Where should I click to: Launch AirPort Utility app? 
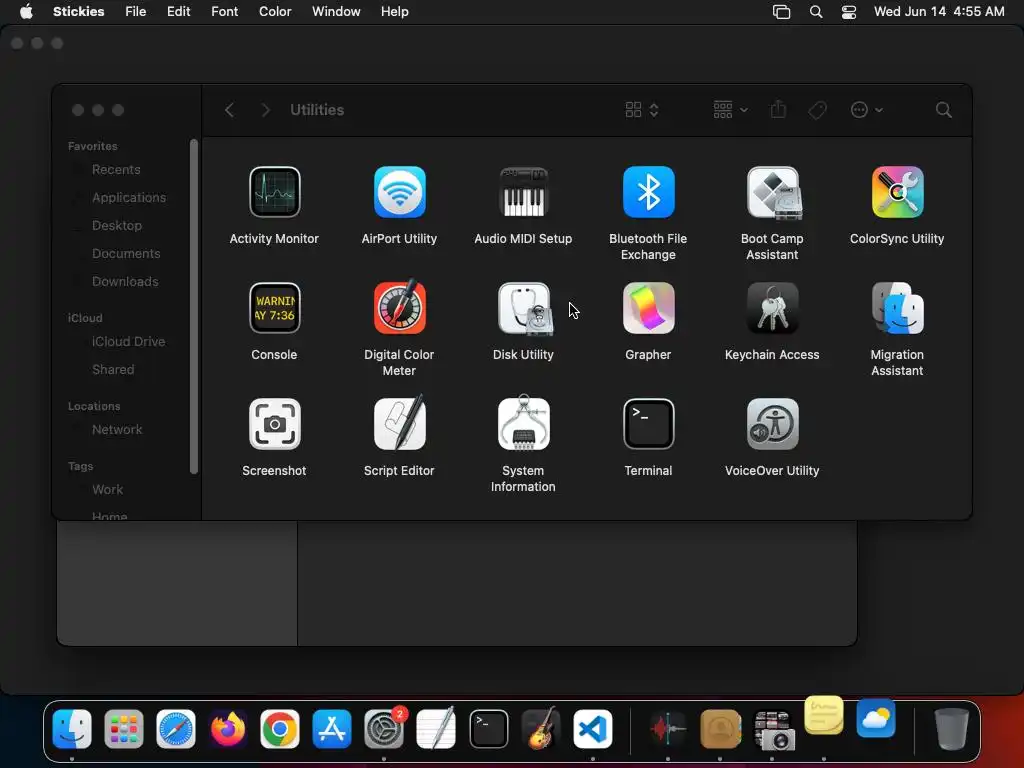(399, 192)
